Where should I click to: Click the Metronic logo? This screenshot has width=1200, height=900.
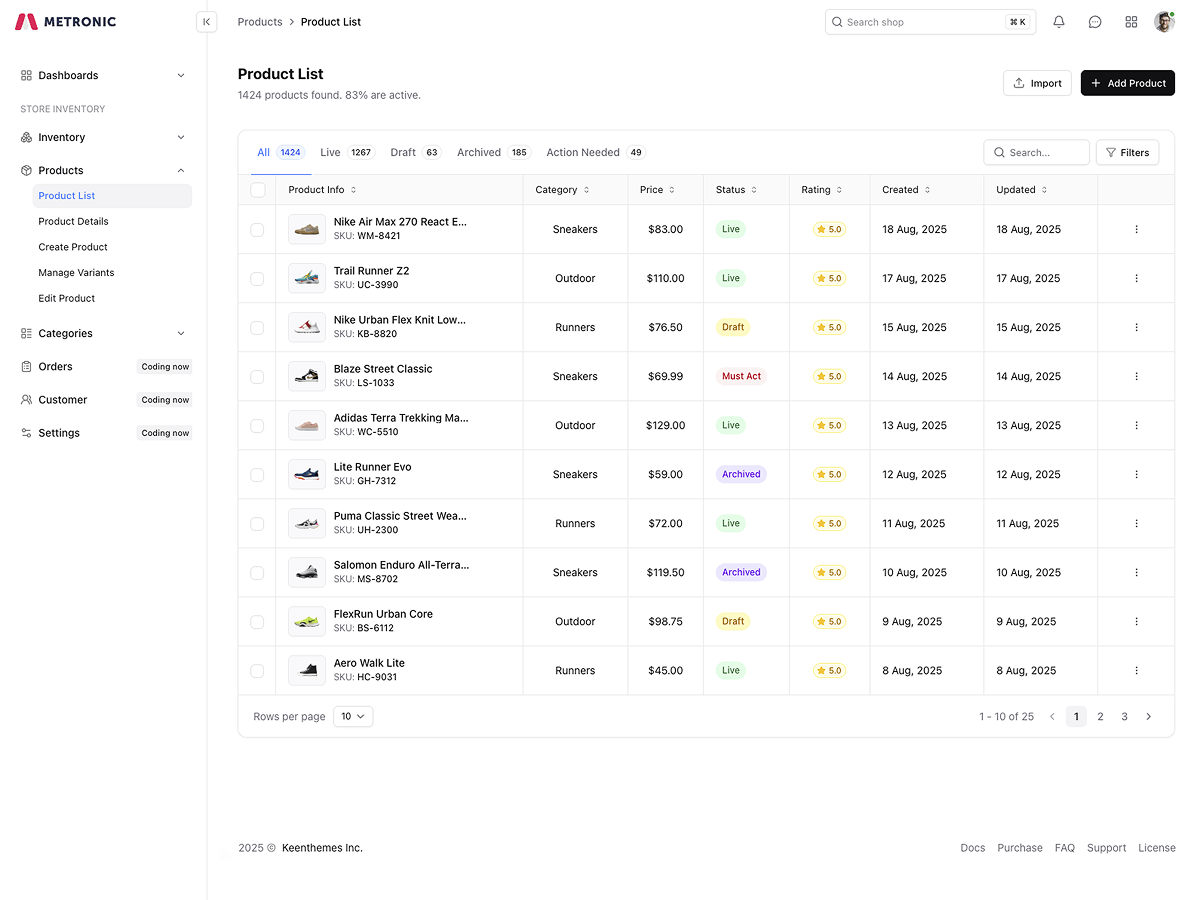click(x=66, y=22)
